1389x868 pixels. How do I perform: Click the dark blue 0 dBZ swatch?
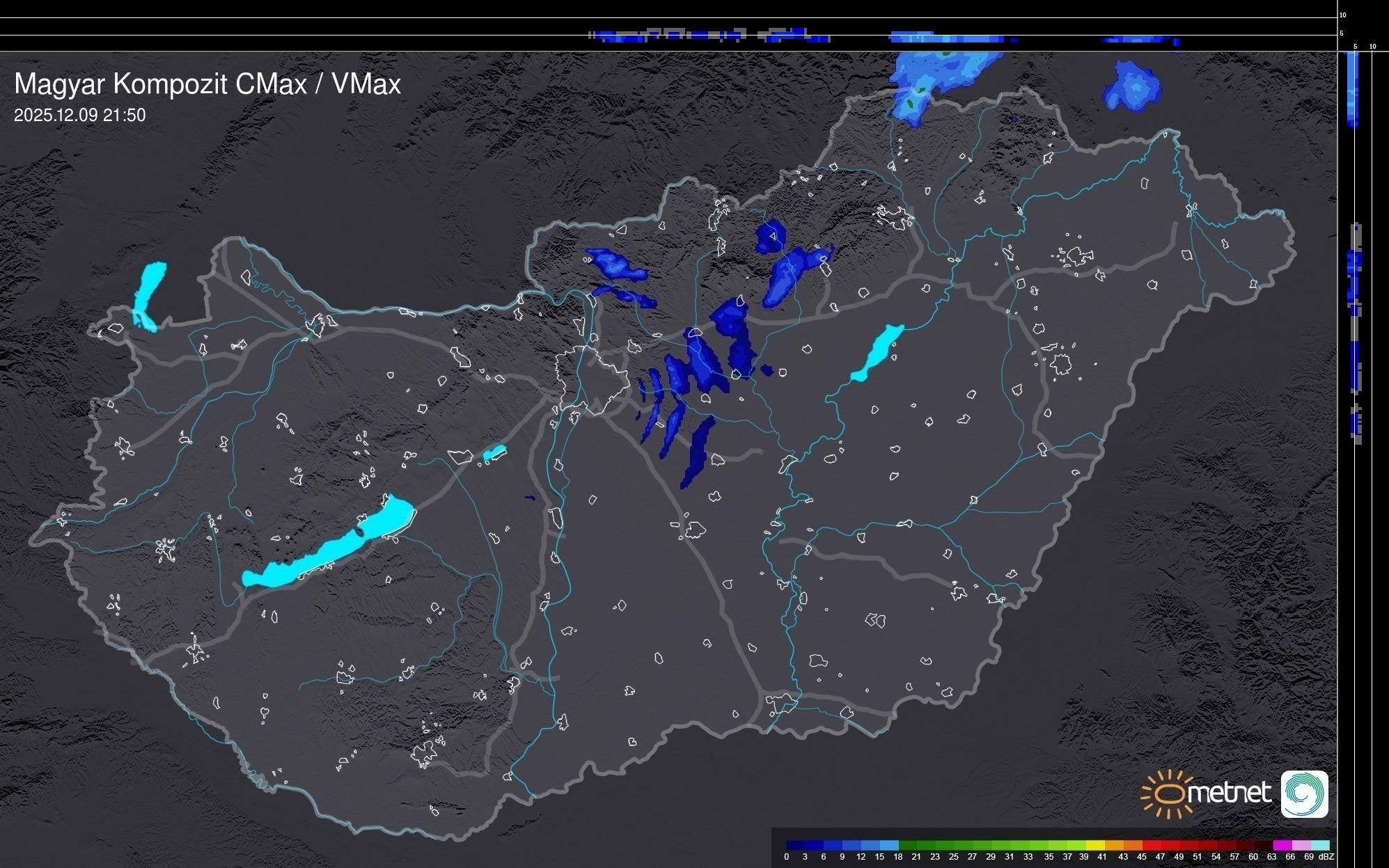796,846
